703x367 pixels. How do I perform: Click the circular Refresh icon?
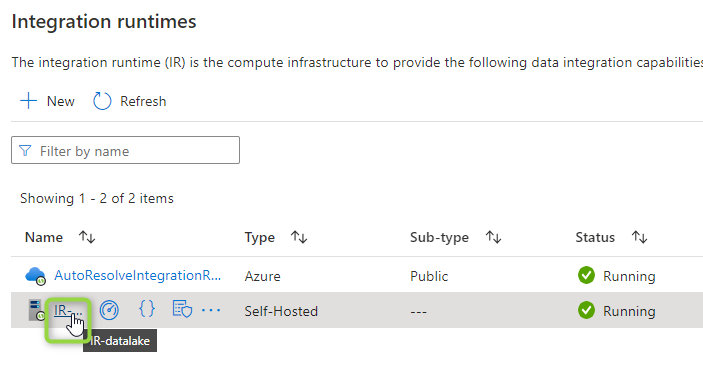[x=102, y=101]
